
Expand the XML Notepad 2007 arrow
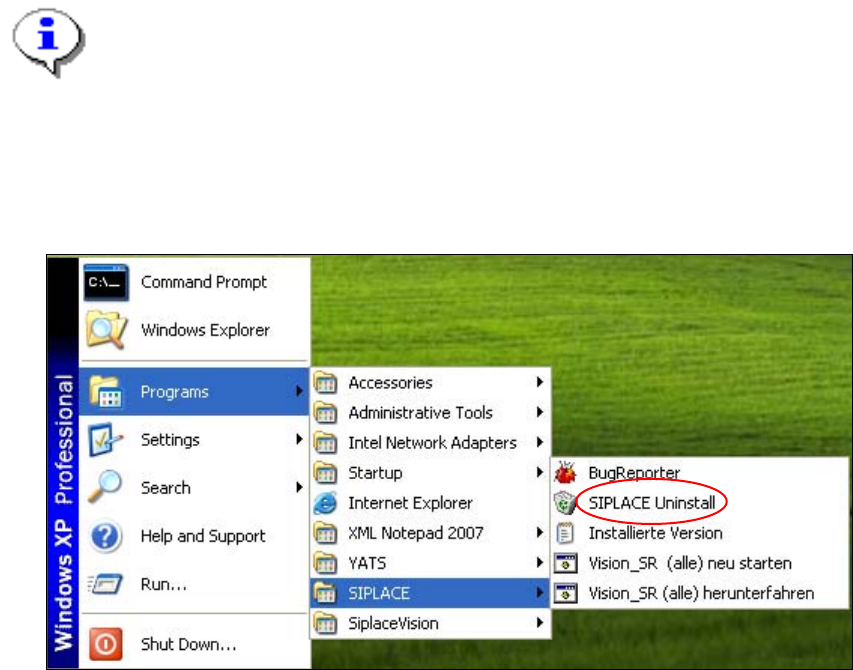pos(540,532)
